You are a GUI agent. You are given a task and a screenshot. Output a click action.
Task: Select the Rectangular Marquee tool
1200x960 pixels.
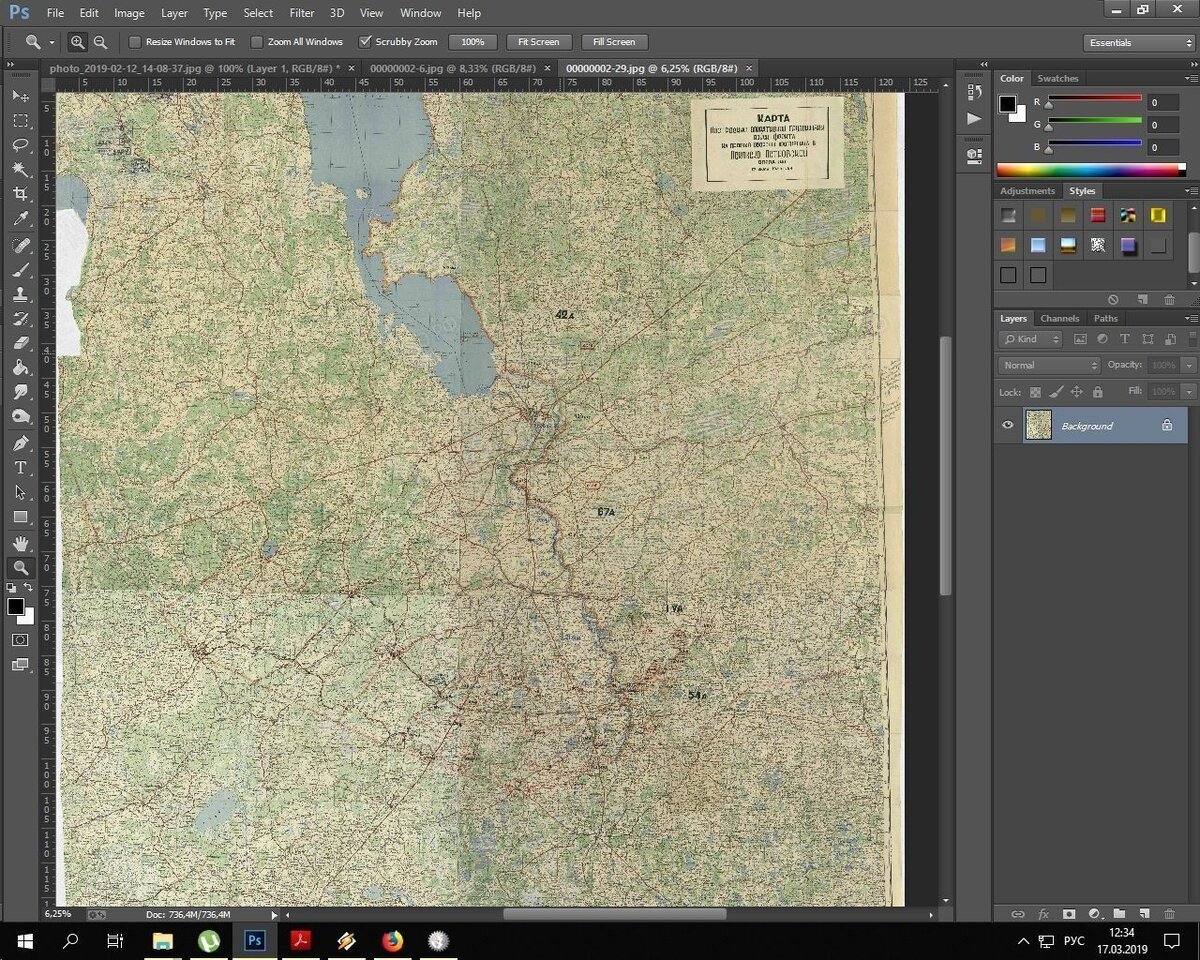pos(20,121)
